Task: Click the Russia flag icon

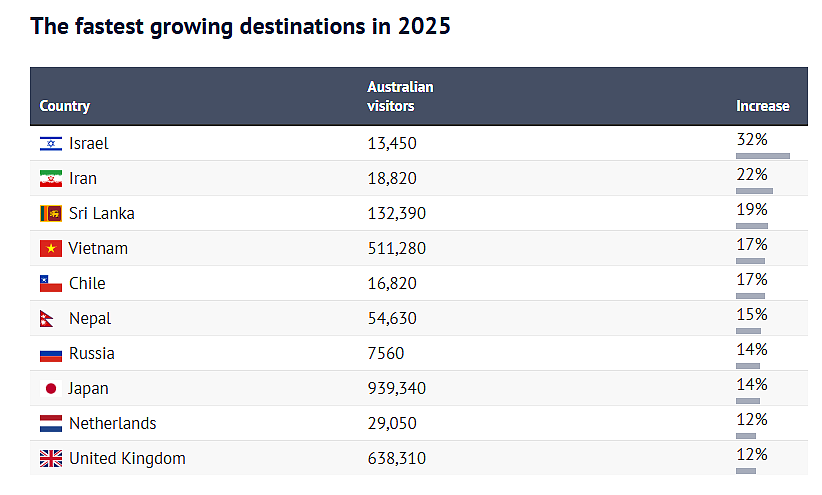Action: coord(50,354)
